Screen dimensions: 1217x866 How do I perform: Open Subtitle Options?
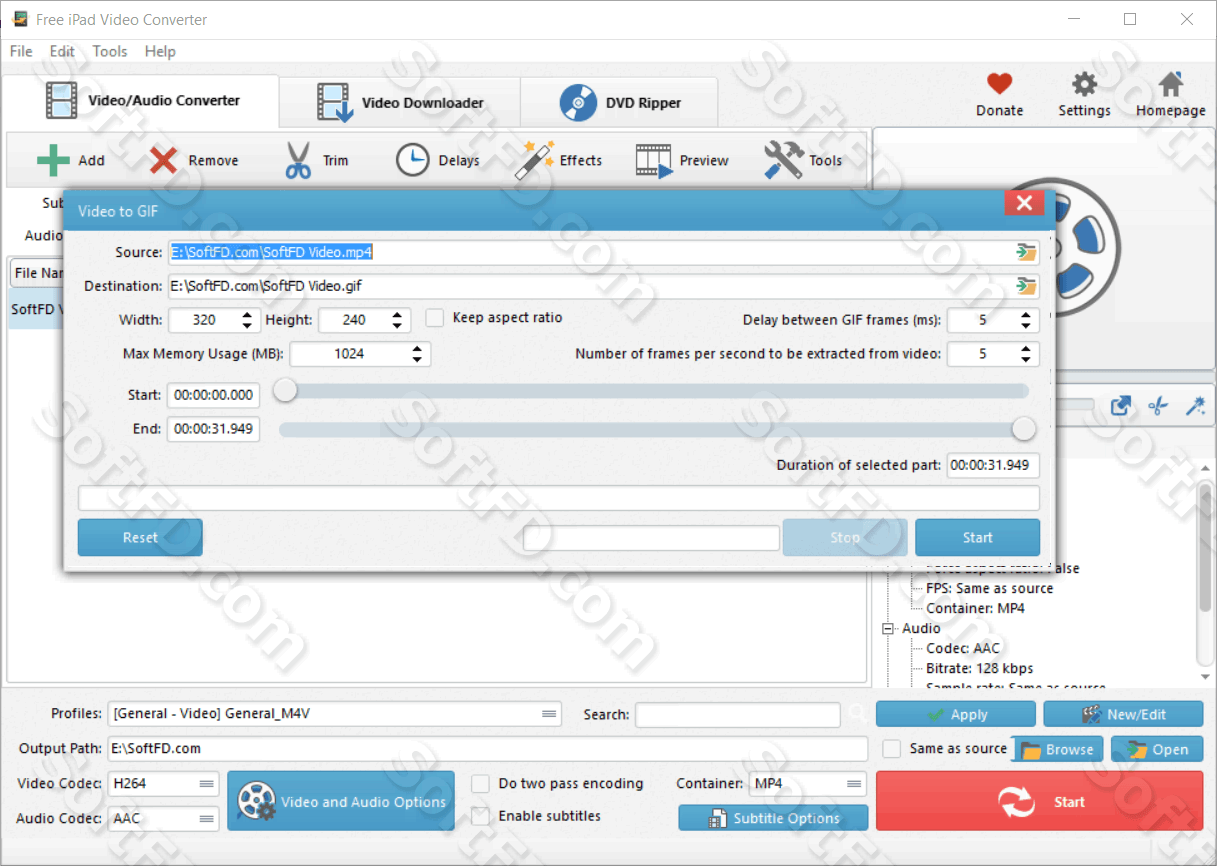point(773,818)
